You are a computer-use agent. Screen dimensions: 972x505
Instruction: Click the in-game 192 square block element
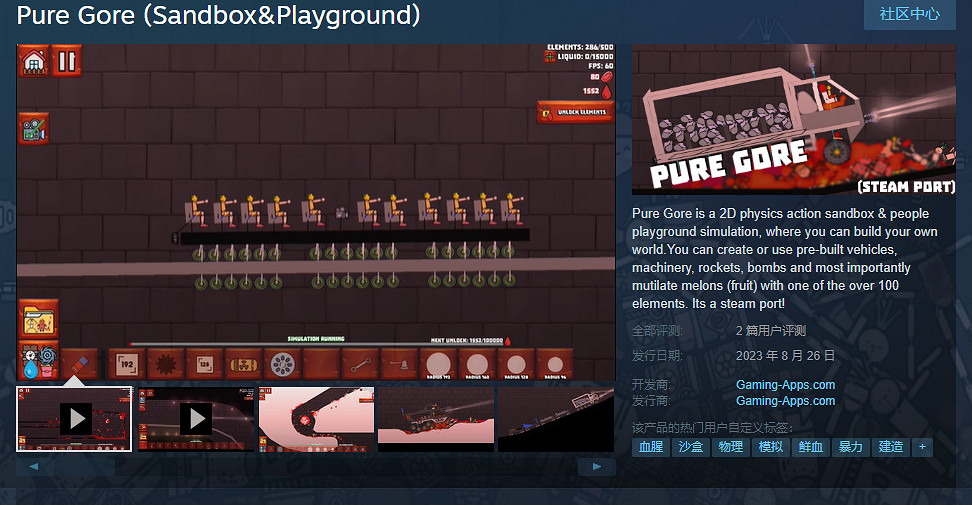coord(126,364)
